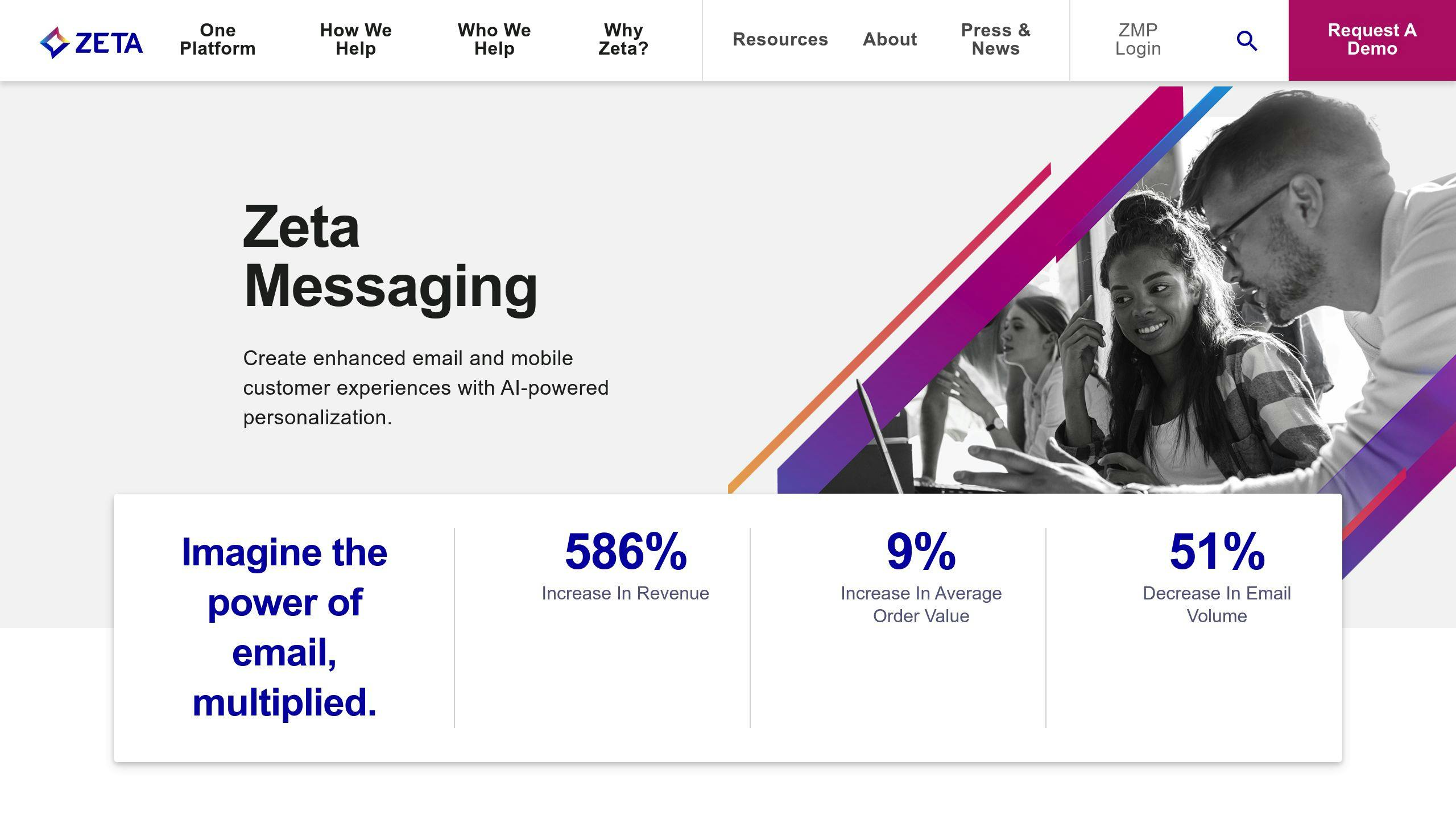
Task: Open Press & News navigation item
Action: [x=996, y=39]
